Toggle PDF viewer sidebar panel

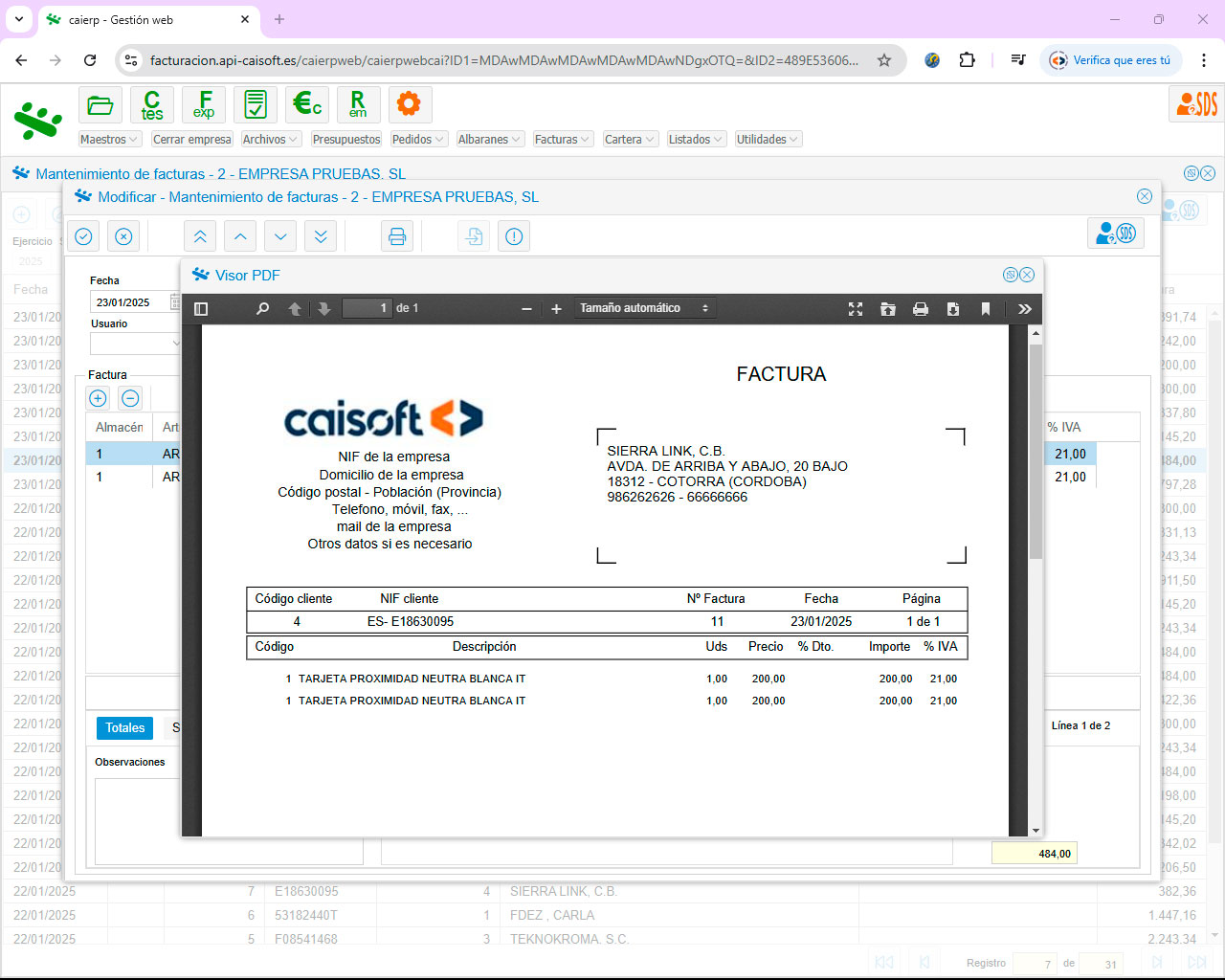tap(201, 308)
